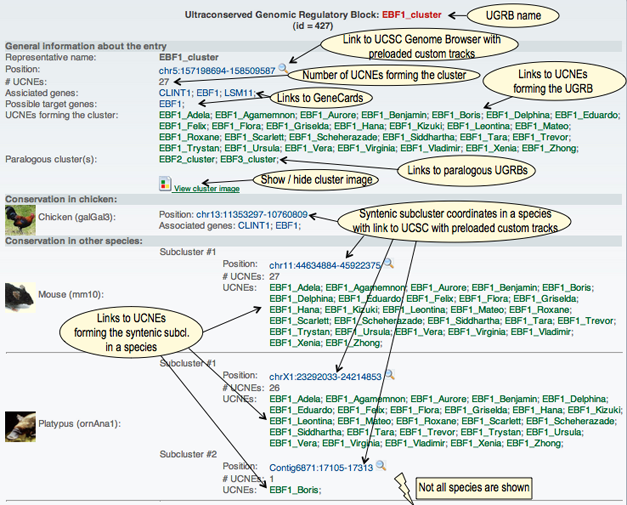Toggle View cluster image link

pyautogui.click(x=206, y=188)
